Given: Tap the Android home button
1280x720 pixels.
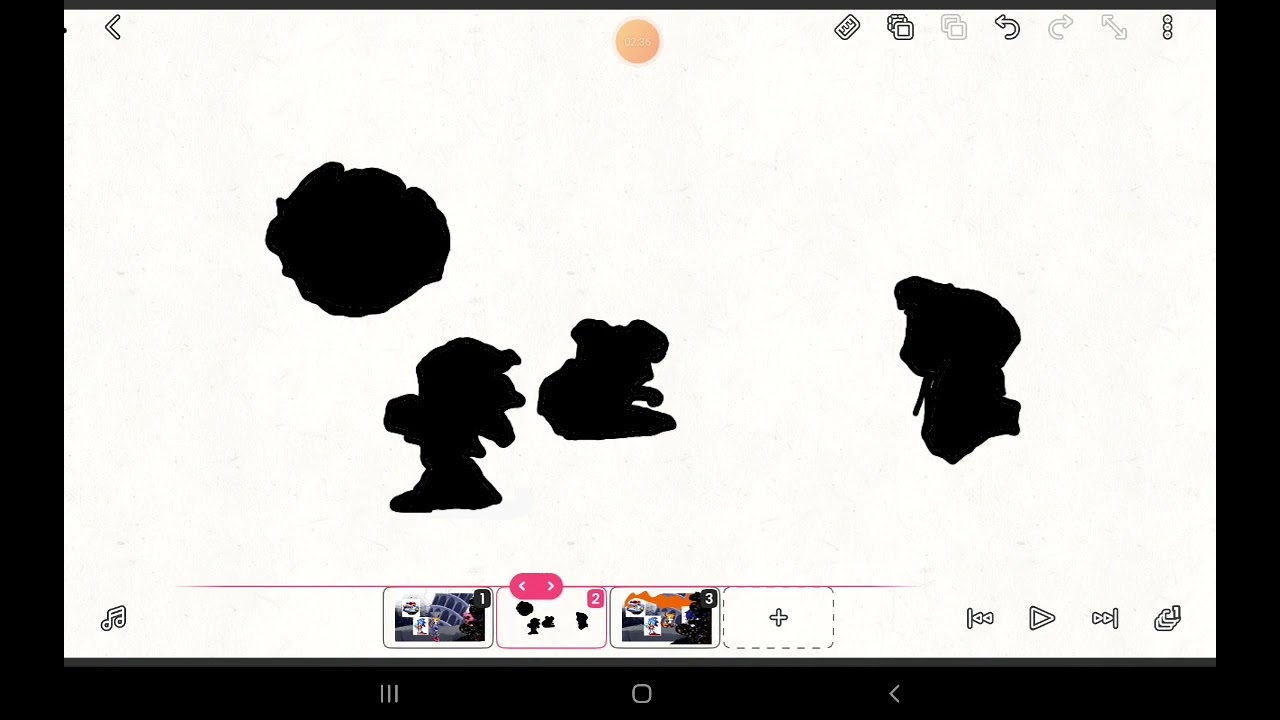Looking at the screenshot, I should [642, 694].
